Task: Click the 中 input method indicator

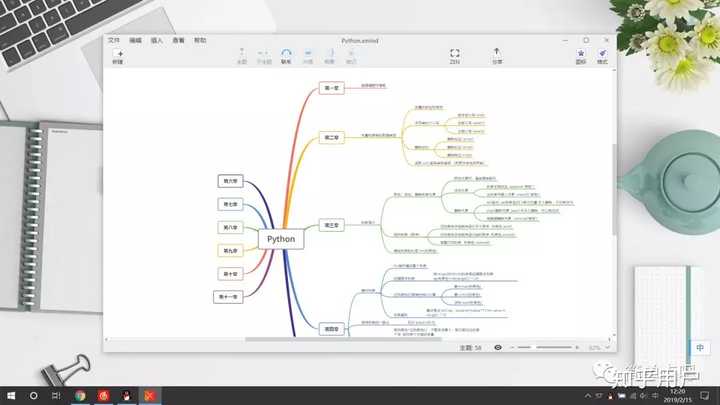Action: tap(700, 348)
